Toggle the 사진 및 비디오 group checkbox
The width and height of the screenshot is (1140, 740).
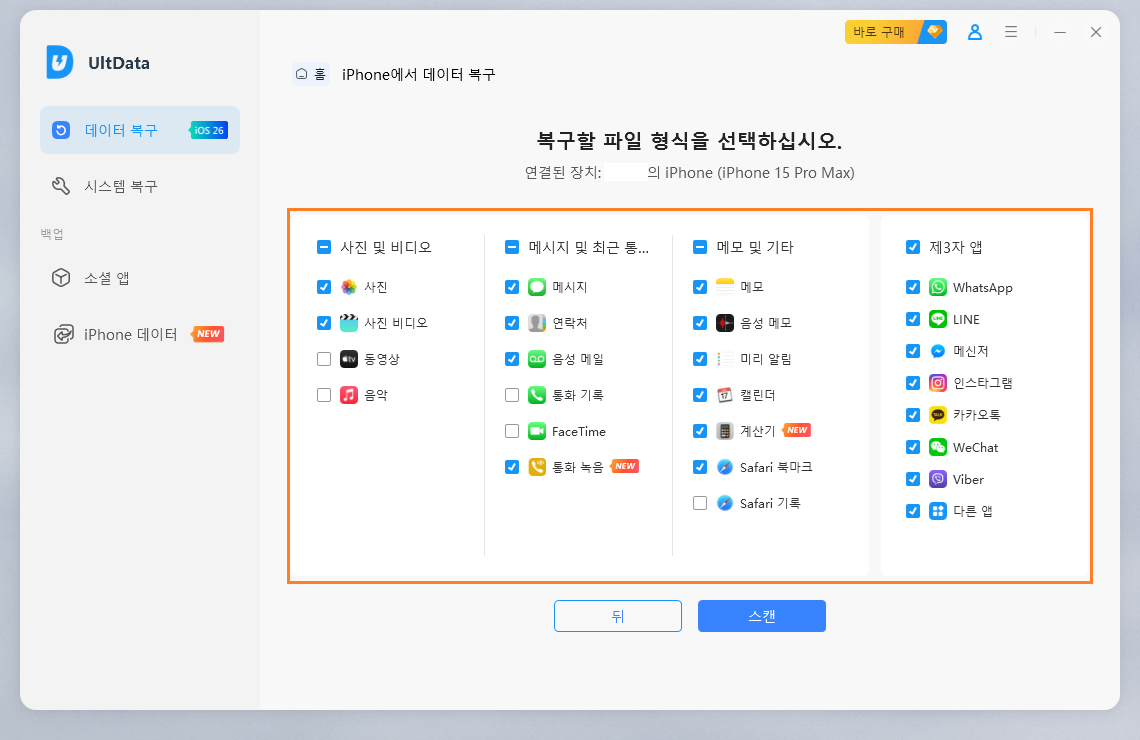[322, 245]
